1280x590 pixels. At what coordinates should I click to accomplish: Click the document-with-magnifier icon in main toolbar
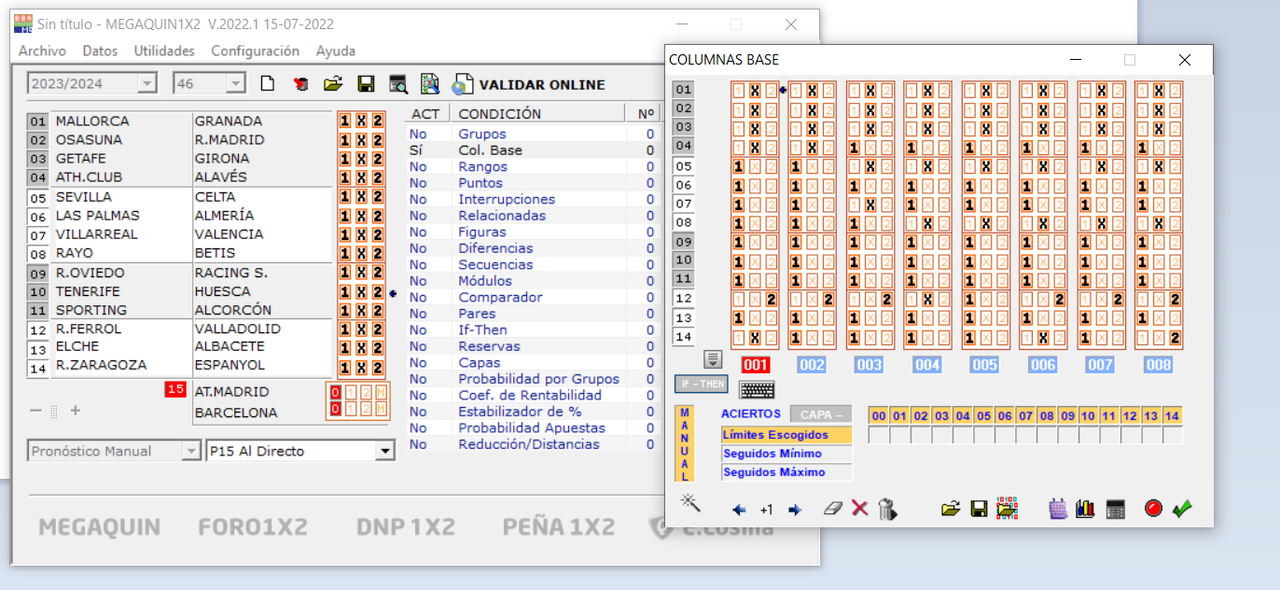point(430,84)
